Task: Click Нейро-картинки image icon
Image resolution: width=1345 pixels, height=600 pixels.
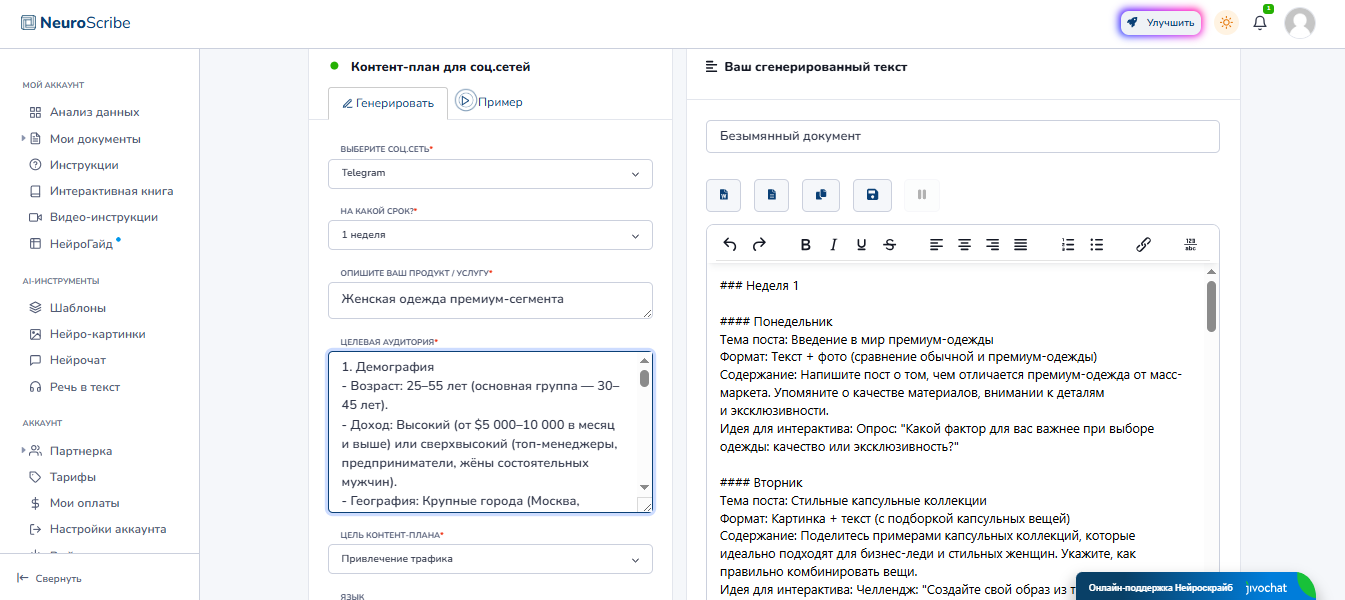Action: (x=35, y=334)
